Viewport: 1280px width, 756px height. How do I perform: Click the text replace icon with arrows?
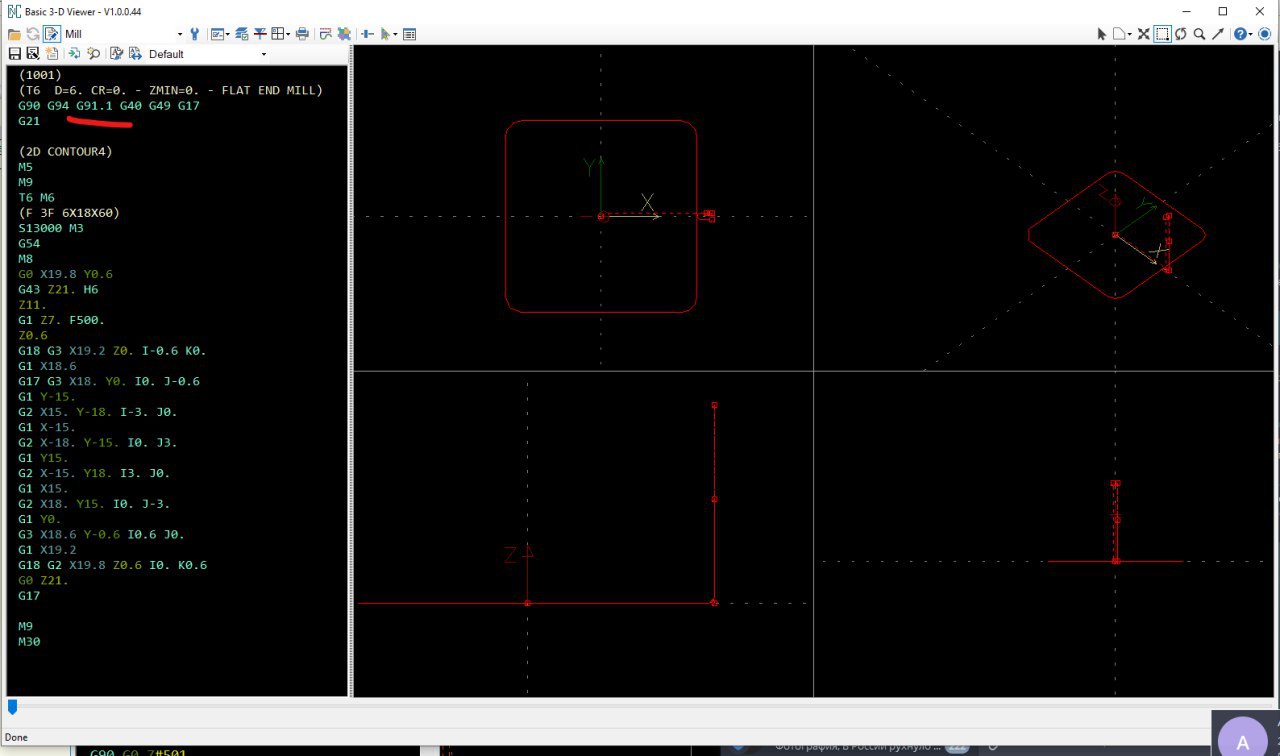click(135, 54)
